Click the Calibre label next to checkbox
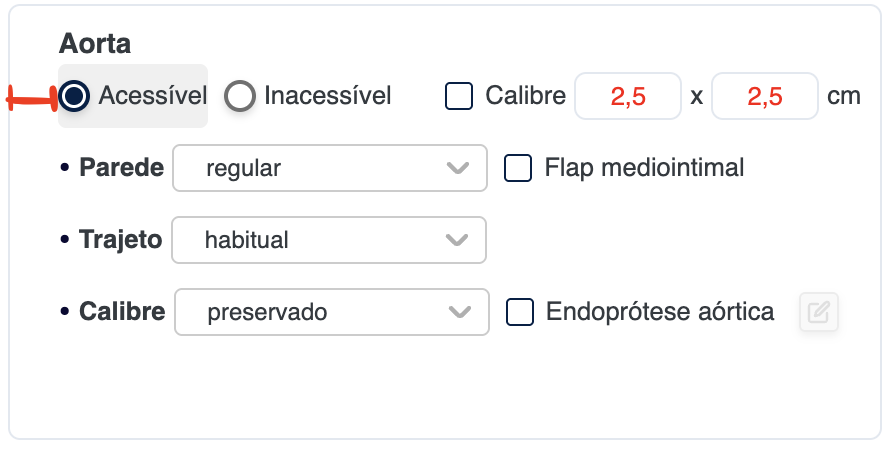This screenshot has width=890, height=450. click(x=525, y=96)
